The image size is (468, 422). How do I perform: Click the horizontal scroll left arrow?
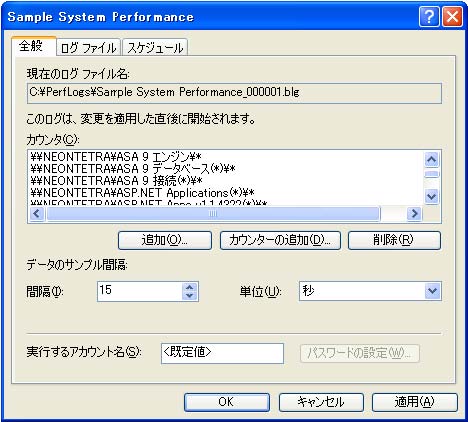(x=37, y=213)
